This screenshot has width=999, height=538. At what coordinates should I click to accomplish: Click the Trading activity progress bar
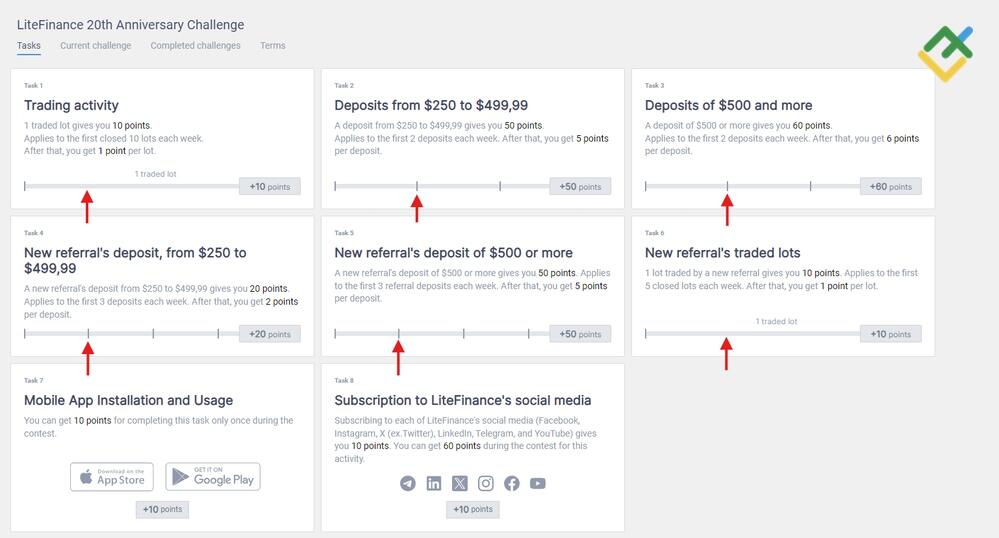pos(132,186)
